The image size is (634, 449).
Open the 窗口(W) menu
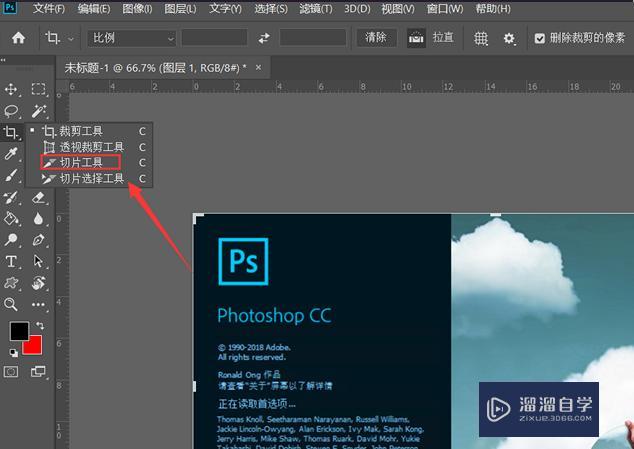click(x=445, y=8)
